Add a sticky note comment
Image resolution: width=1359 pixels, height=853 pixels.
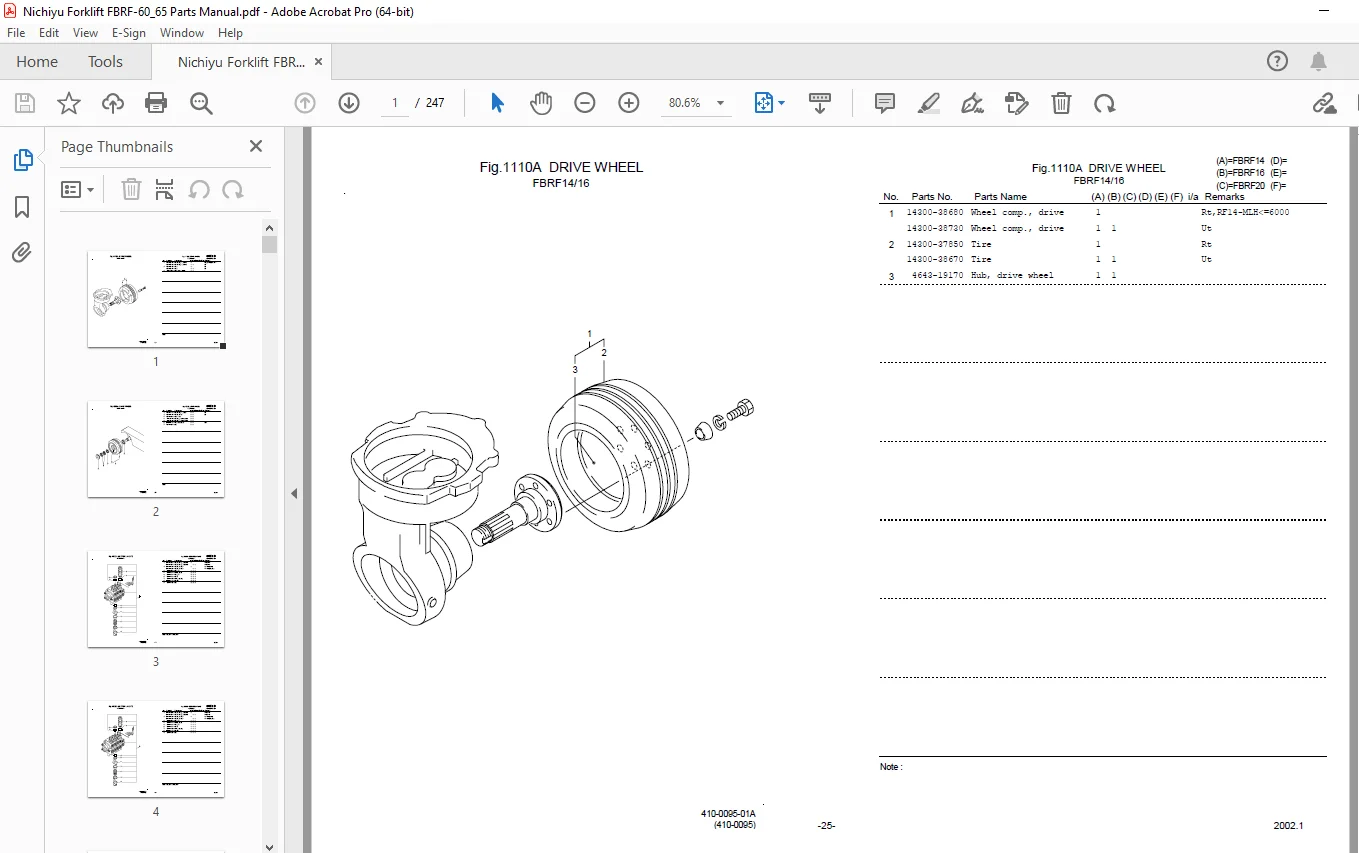(885, 103)
